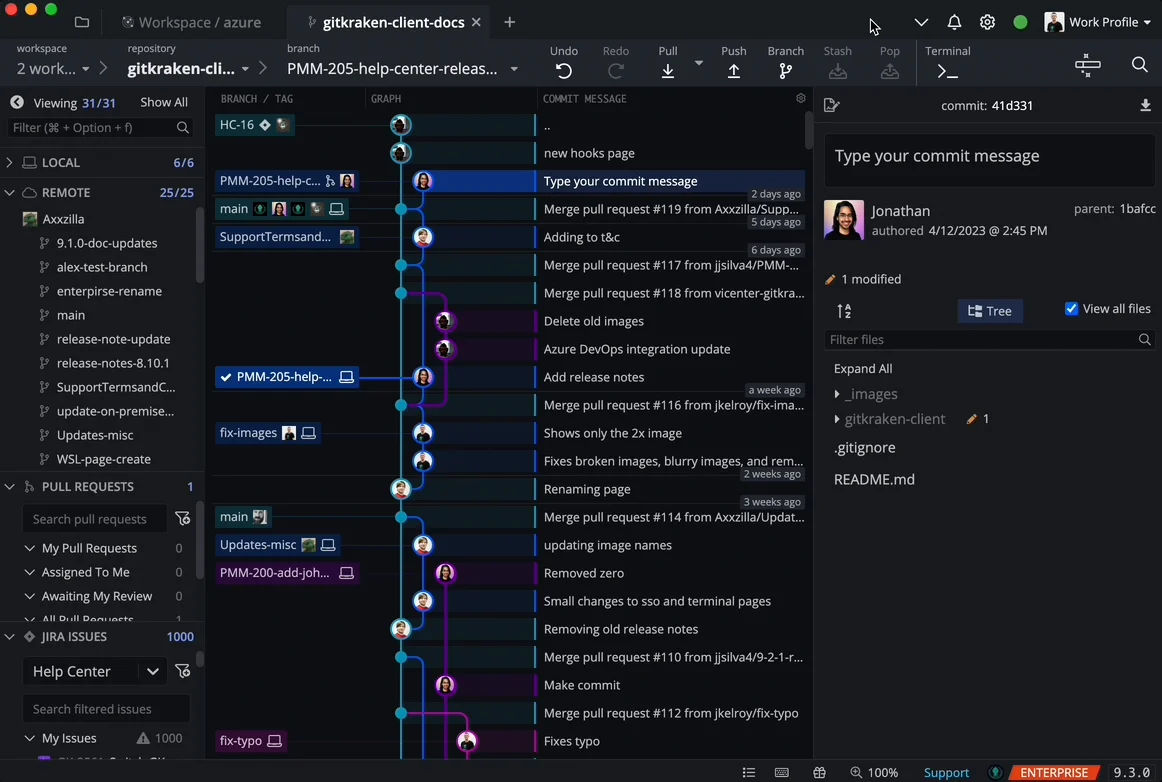
Task: Click Show All in left panel
Action: [x=164, y=102]
